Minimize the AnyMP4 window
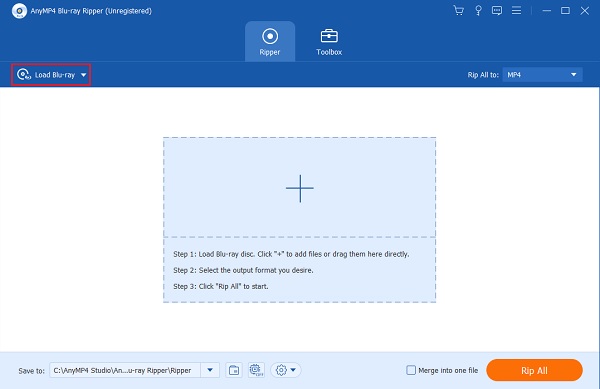 coord(546,11)
